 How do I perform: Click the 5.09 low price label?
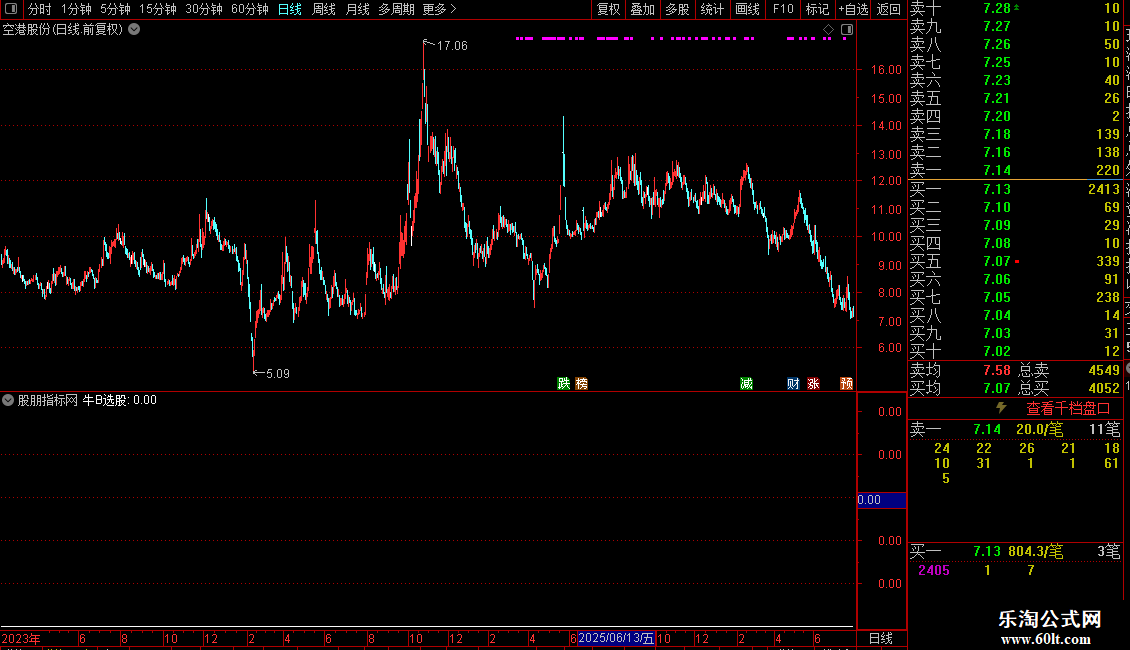tap(277, 373)
